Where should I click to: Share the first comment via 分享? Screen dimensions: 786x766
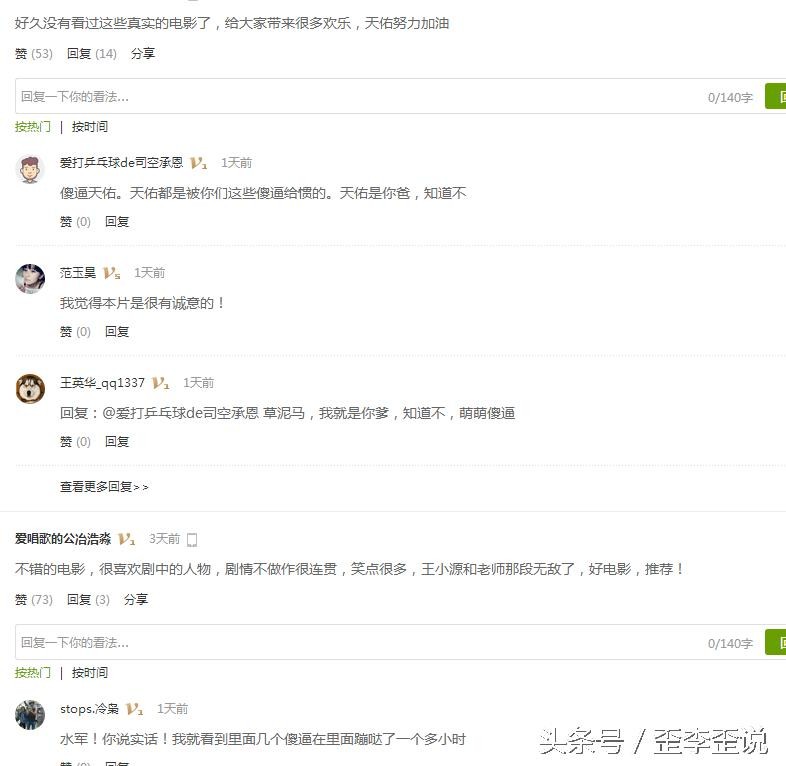[143, 54]
